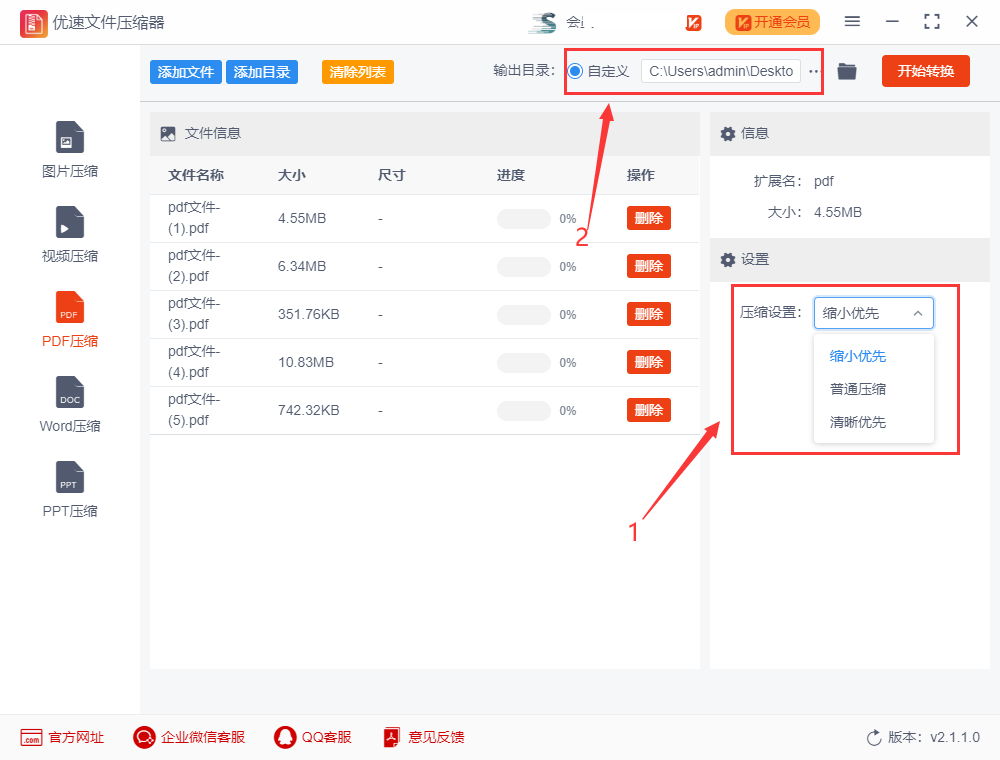The image size is (1000, 760).
Task: Click the 文件信息 image icon
Action: click(168, 134)
